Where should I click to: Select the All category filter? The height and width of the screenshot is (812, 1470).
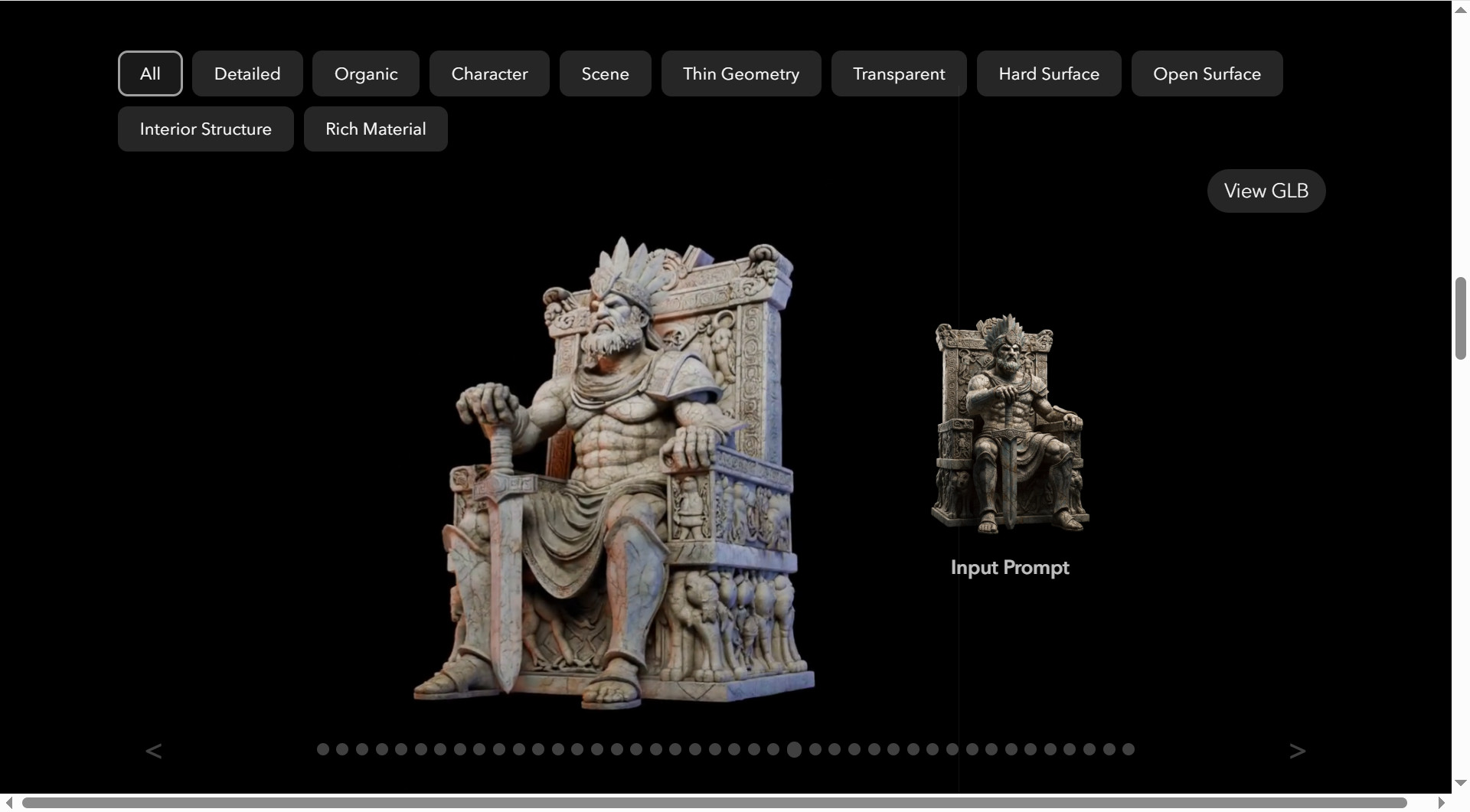click(150, 73)
